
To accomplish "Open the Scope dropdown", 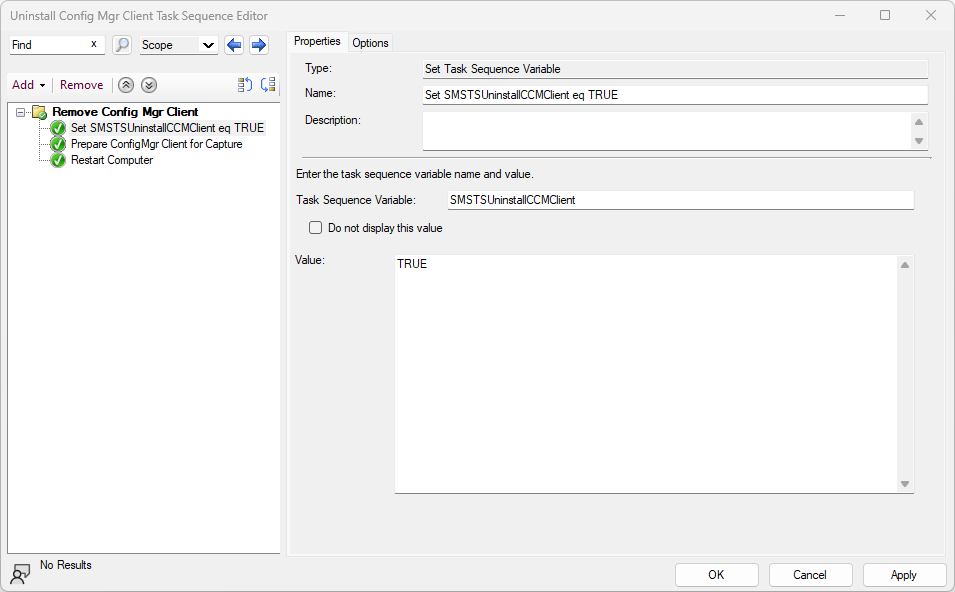I will [179, 45].
